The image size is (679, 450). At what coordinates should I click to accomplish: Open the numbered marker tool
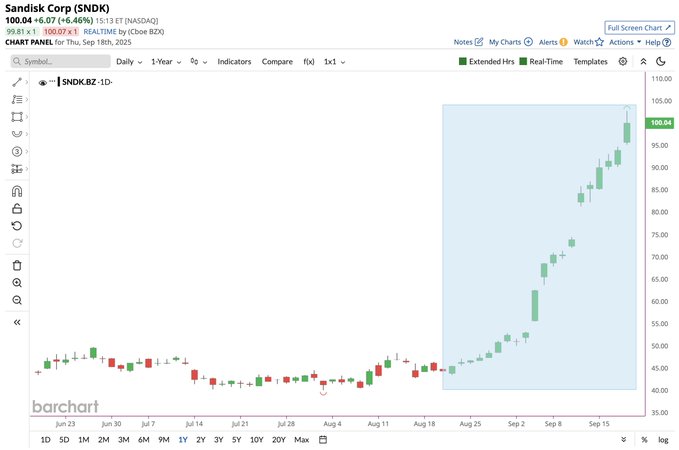click(17, 152)
